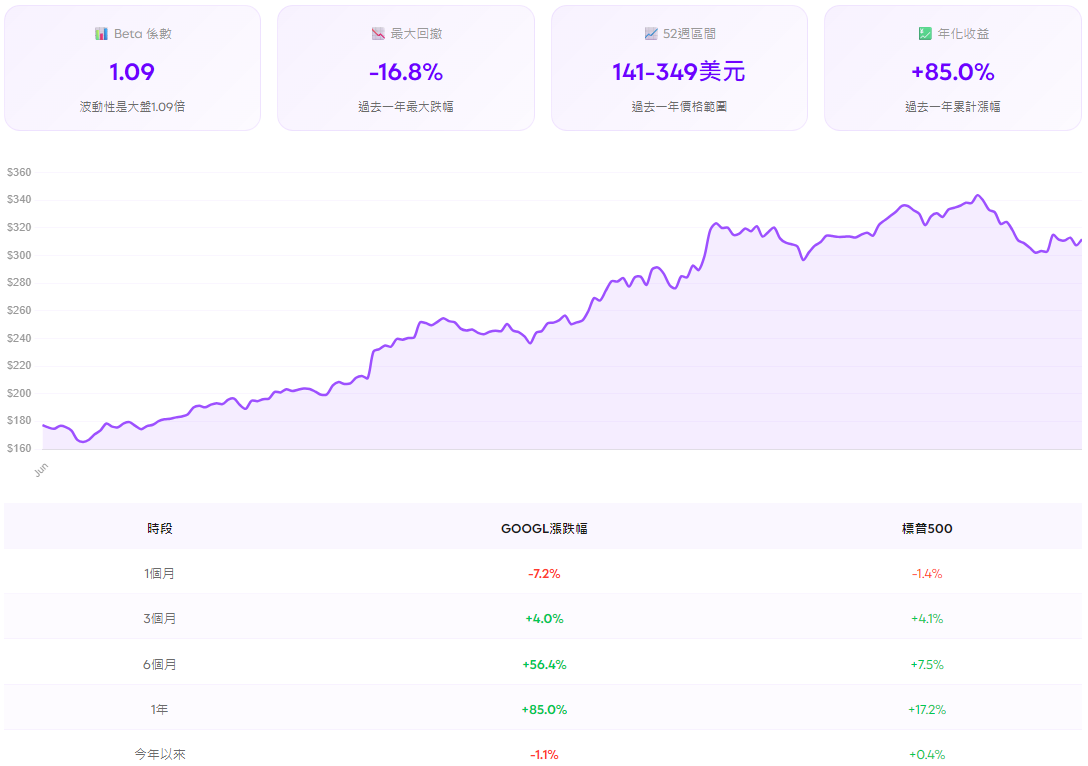Click the -16.8% drawdown value
The height and width of the screenshot is (766, 1088).
406,72
